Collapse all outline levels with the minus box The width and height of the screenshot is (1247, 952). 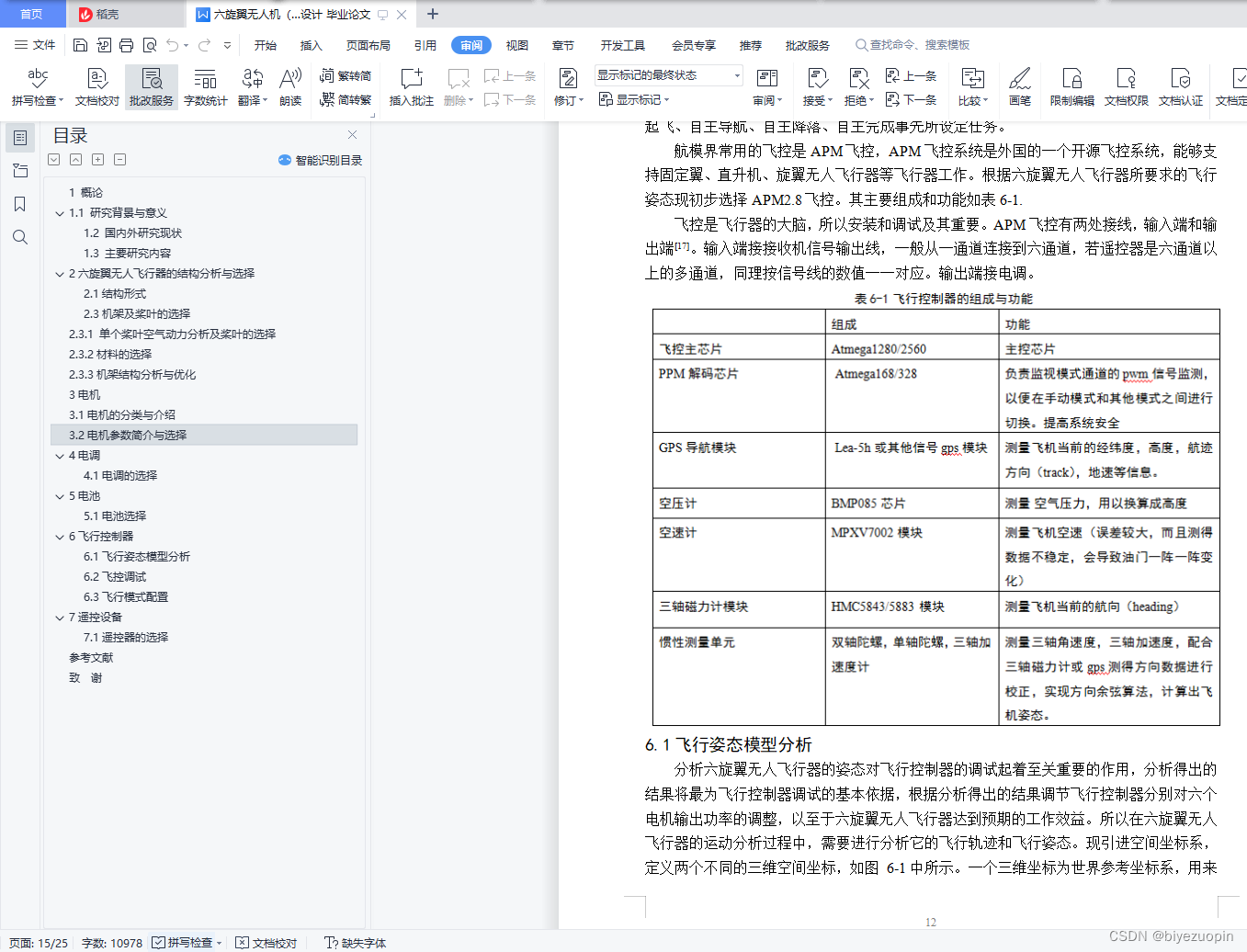pyautogui.click(x=119, y=160)
